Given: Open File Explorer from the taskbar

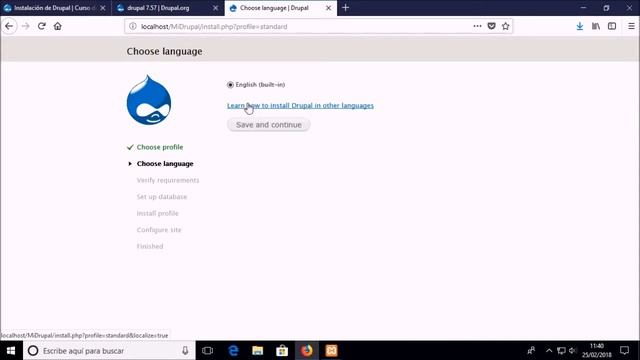Looking at the screenshot, I should [258, 351].
